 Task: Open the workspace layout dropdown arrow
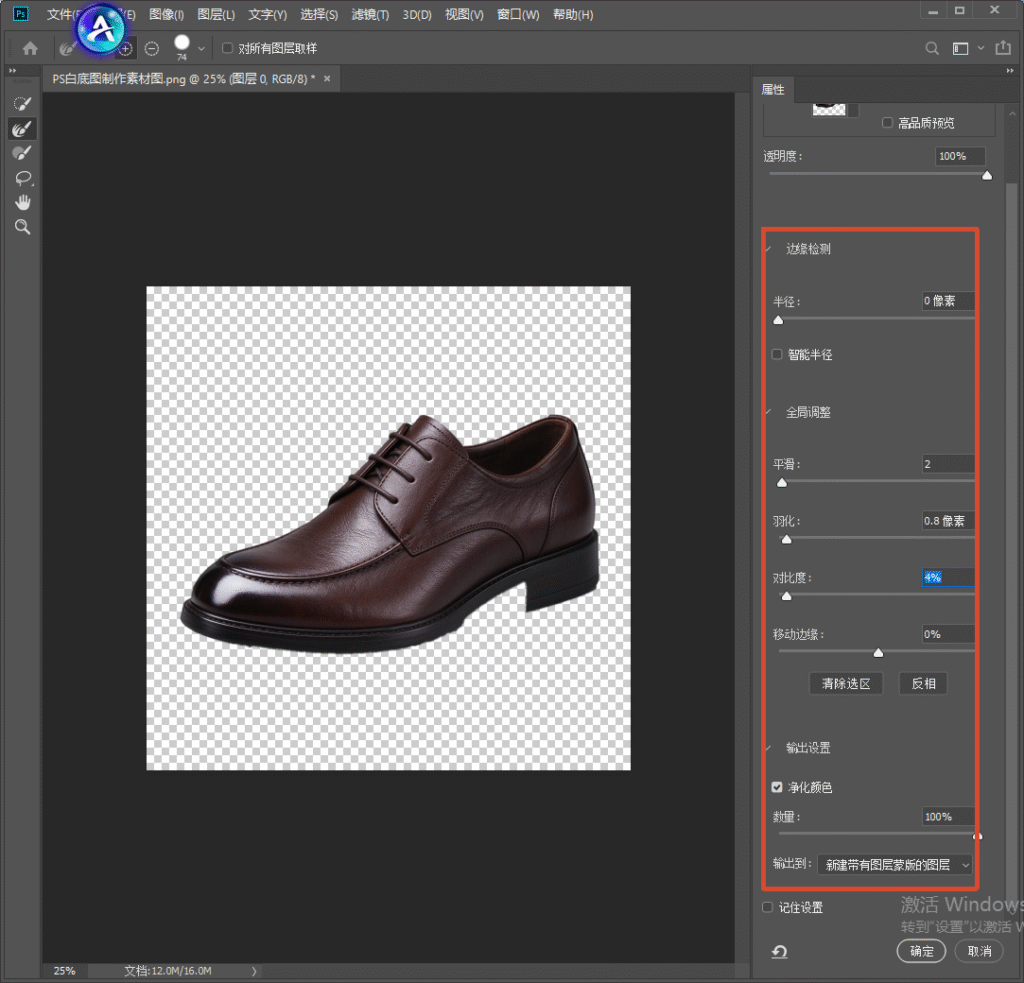980,48
